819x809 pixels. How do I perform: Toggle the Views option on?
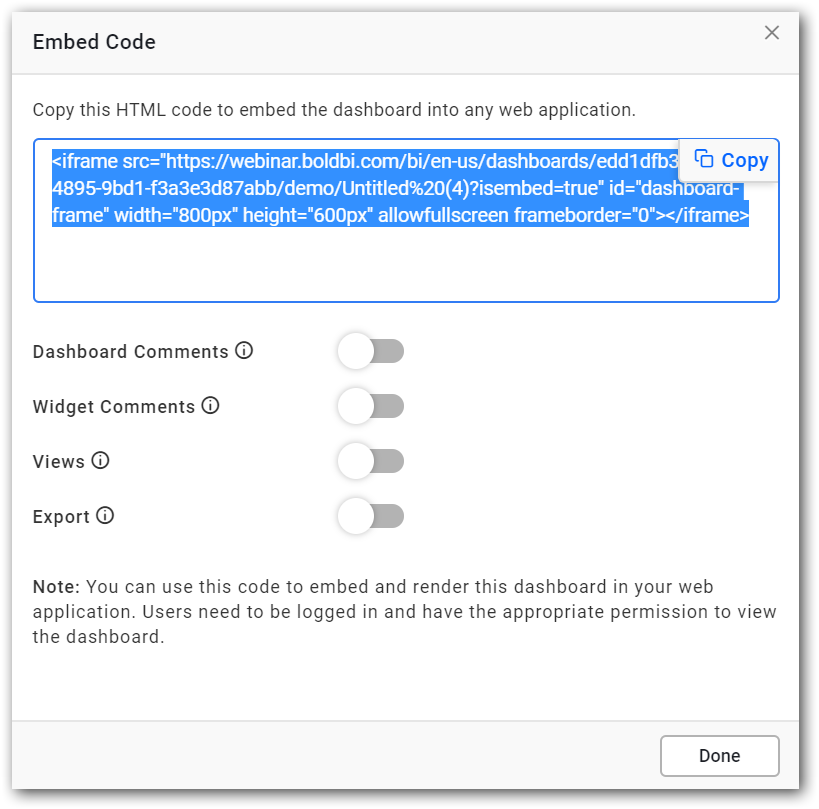click(371, 461)
